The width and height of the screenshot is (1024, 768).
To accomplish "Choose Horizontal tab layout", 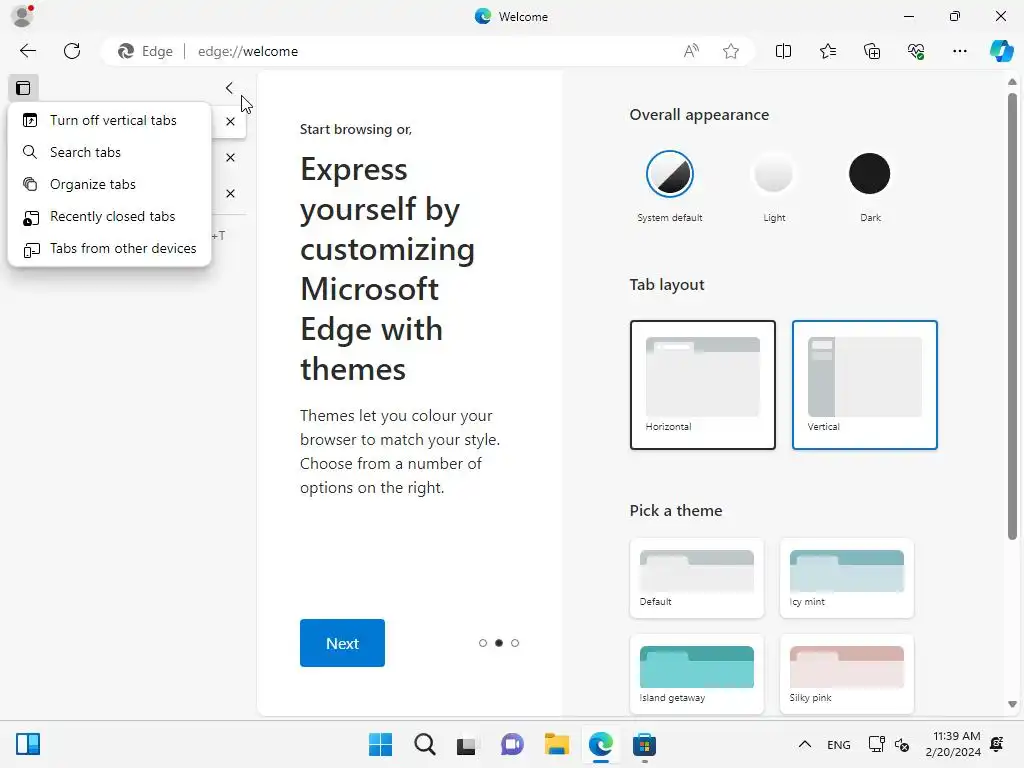I will click(x=703, y=385).
